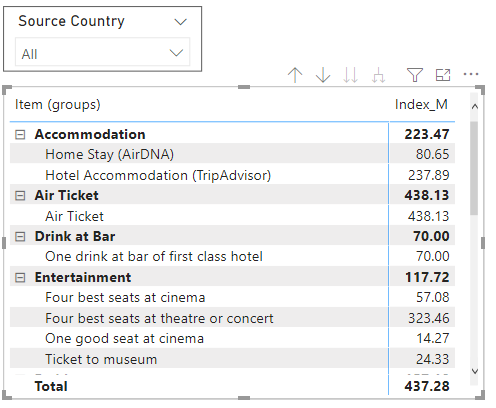The image size is (496, 408).
Task: Click the Accommodation group label
Action: (x=90, y=134)
